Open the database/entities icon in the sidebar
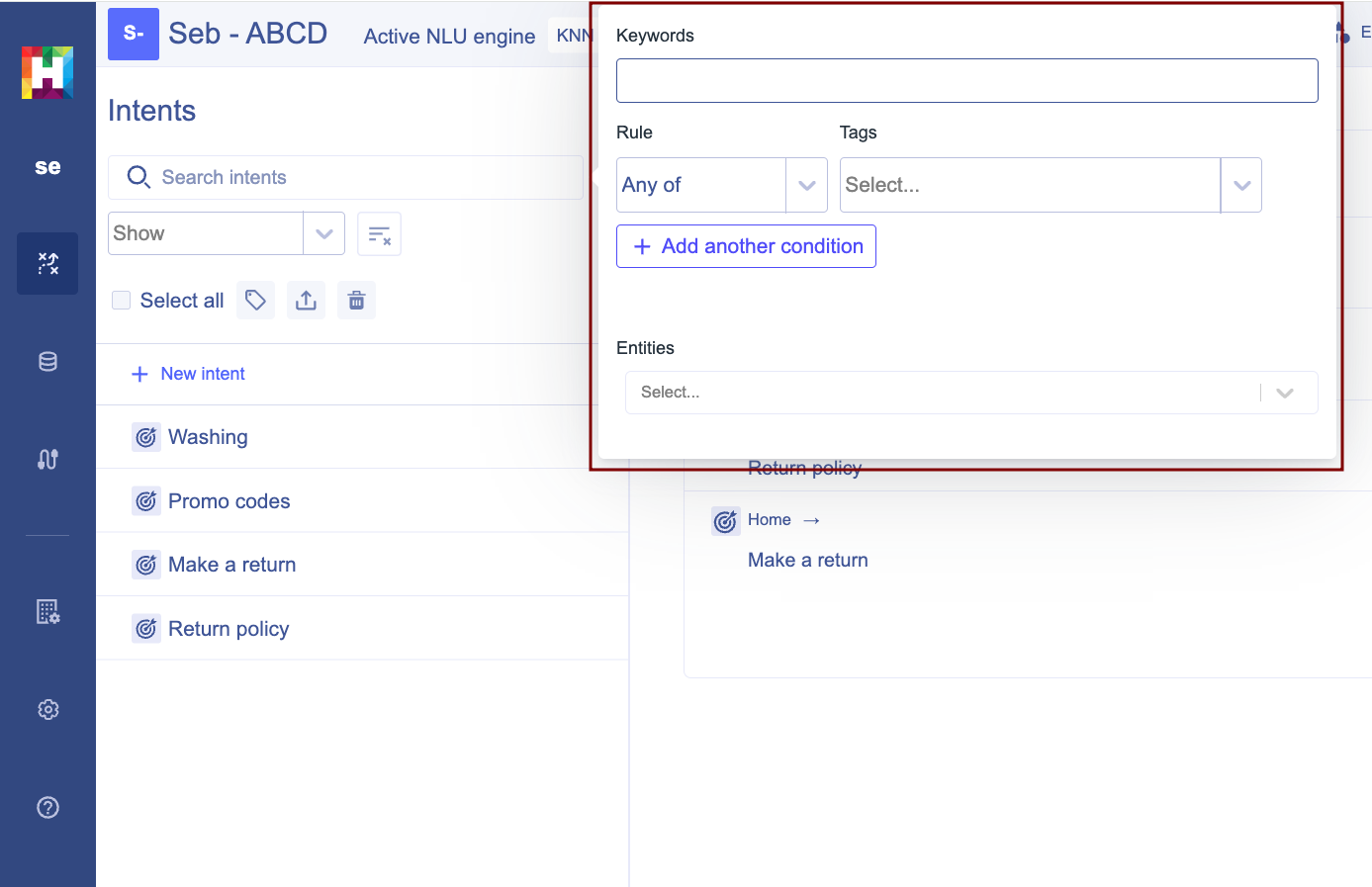1372x887 pixels. point(47,361)
